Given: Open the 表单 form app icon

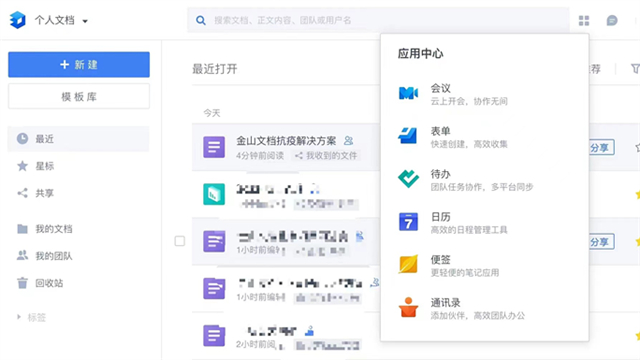Looking at the screenshot, I should pyautogui.click(x=408, y=136).
